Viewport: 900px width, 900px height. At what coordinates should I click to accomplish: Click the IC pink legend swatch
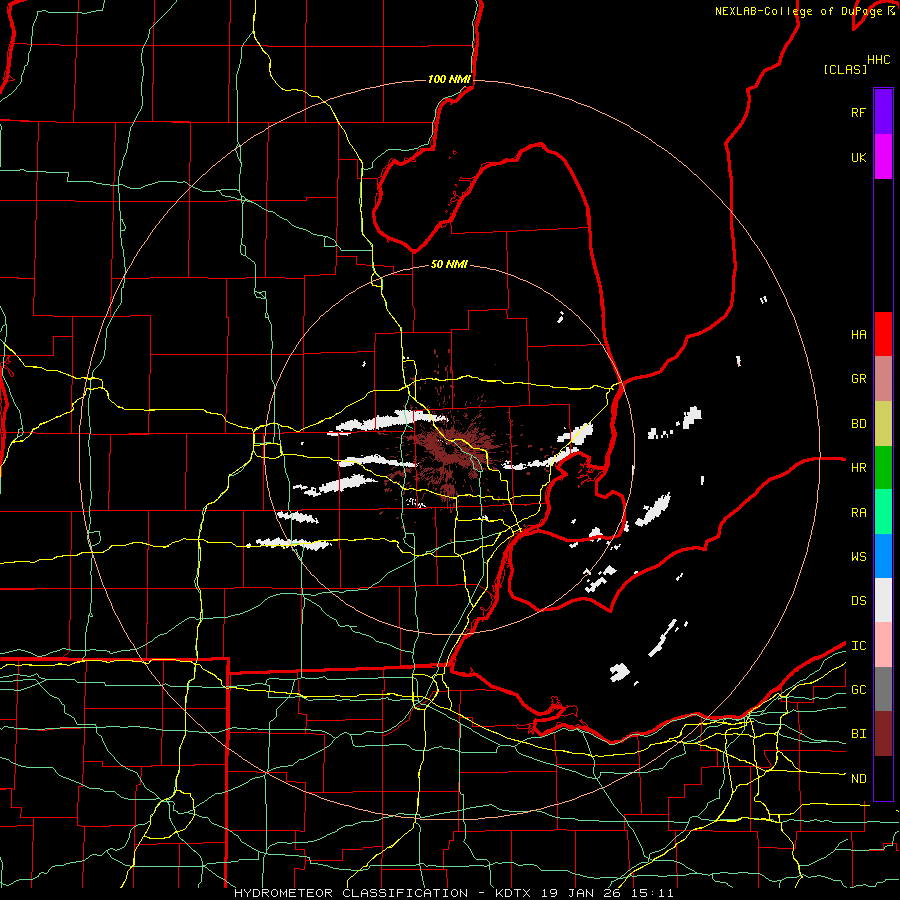(883, 645)
